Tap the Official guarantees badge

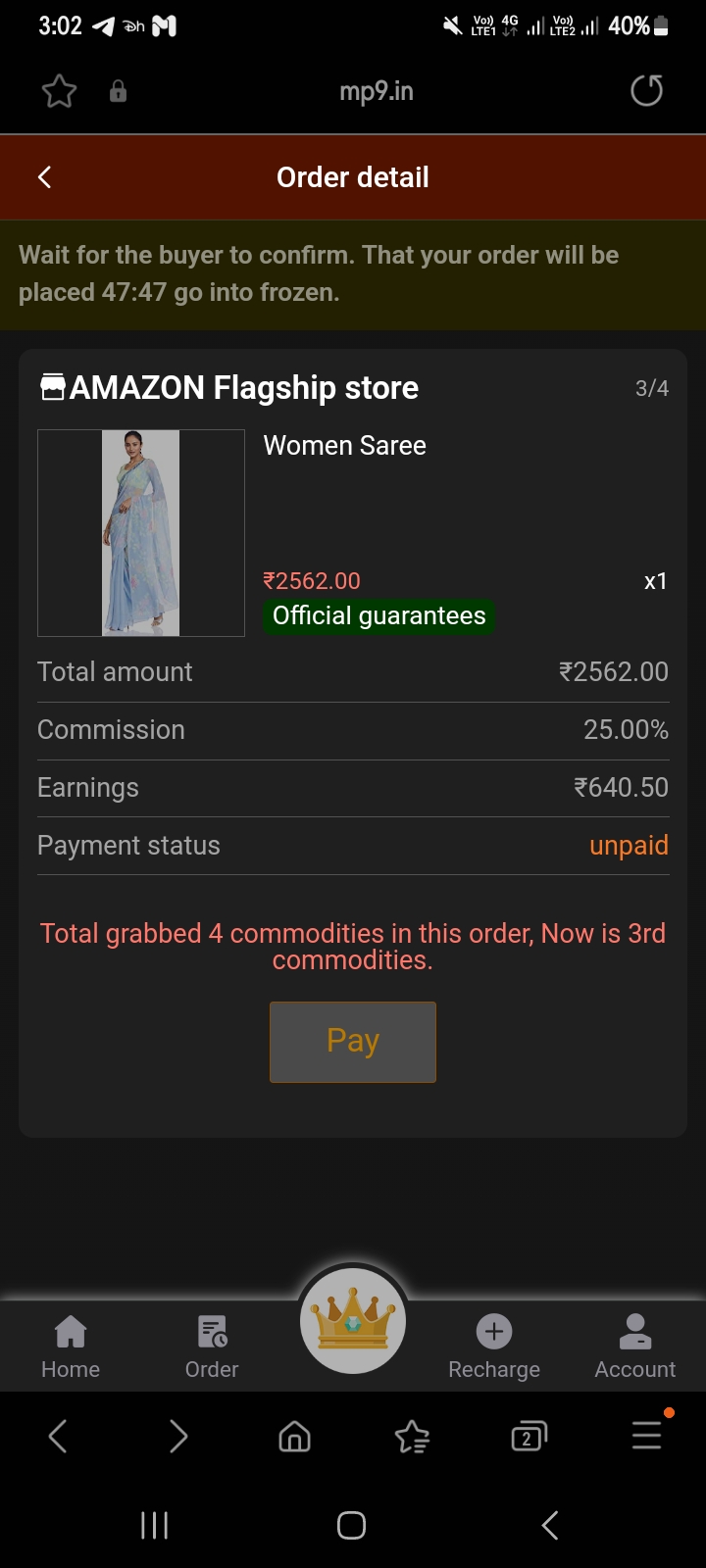click(378, 616)
